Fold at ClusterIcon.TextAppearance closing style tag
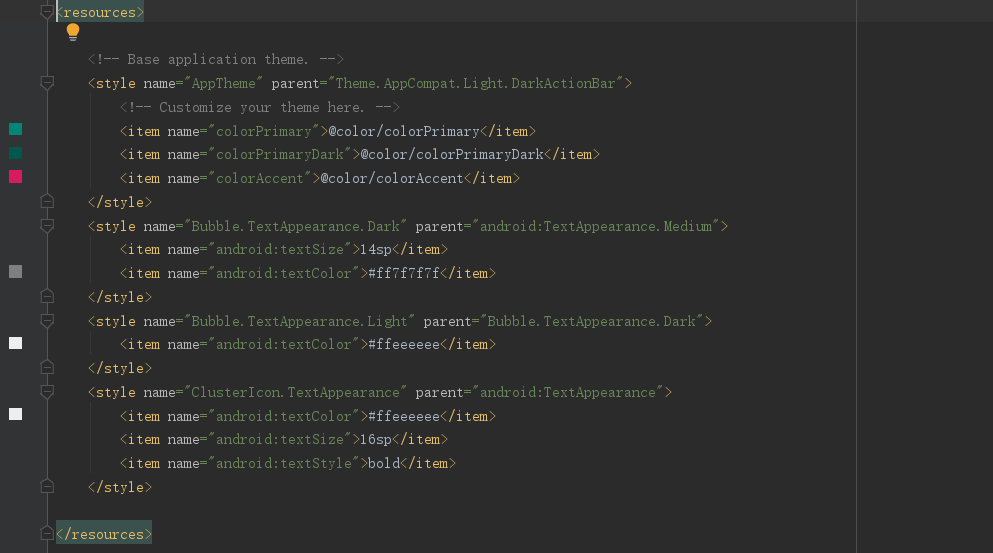 click(x=47, y=487)
